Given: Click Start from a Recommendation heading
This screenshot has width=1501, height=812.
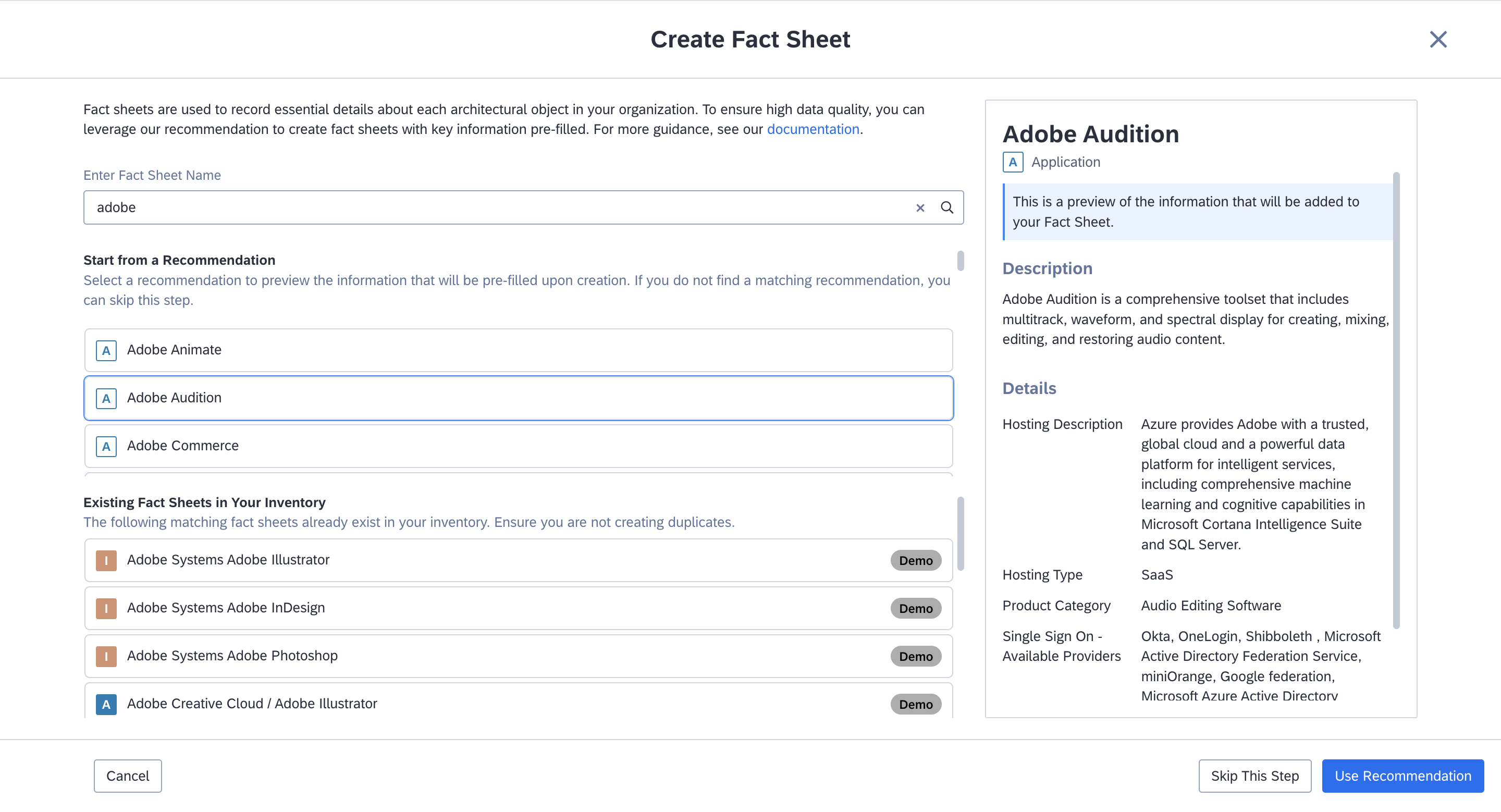Looking at the screenshot, I should 179,261.
